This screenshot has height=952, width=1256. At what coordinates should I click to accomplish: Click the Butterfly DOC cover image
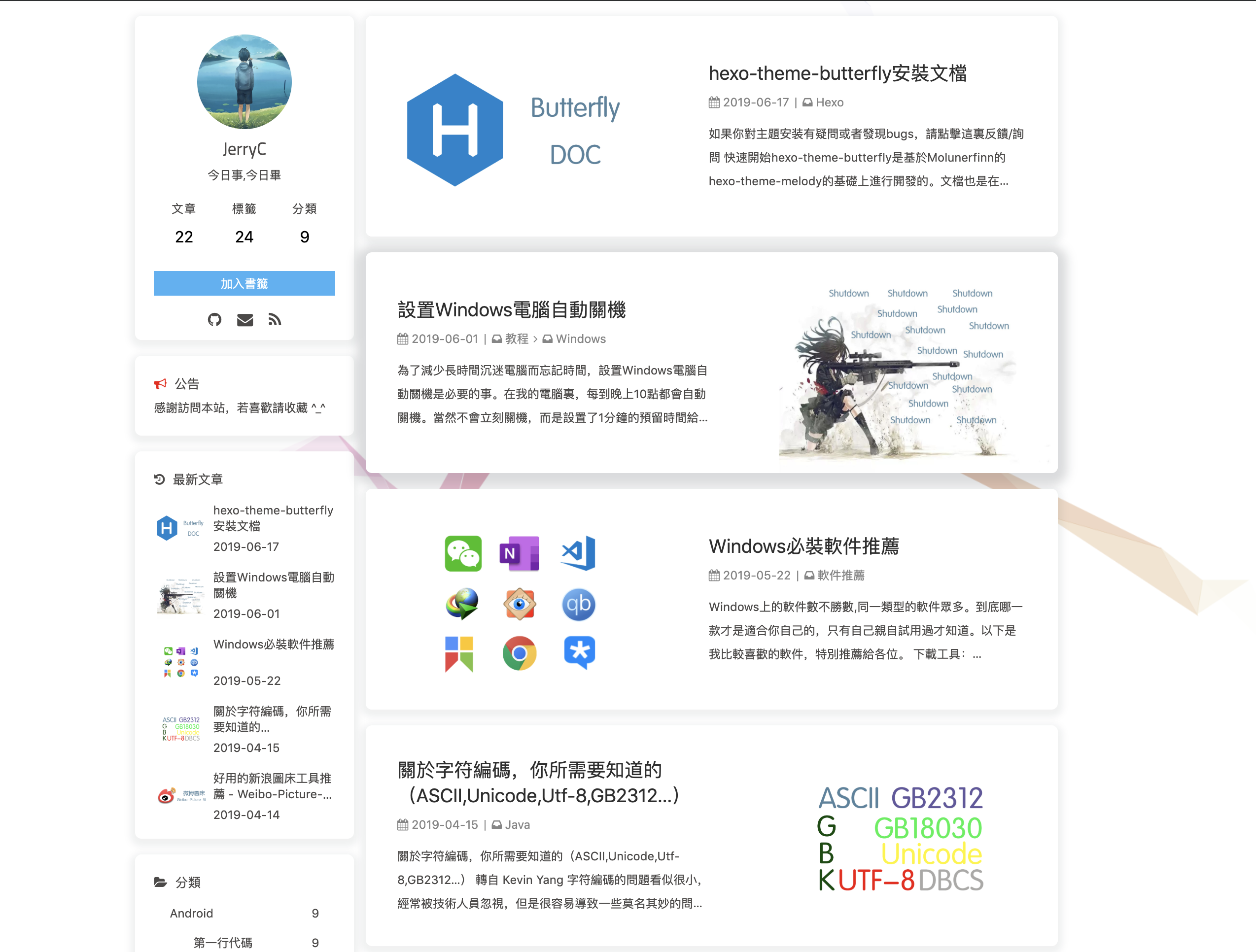coord(514,130)
